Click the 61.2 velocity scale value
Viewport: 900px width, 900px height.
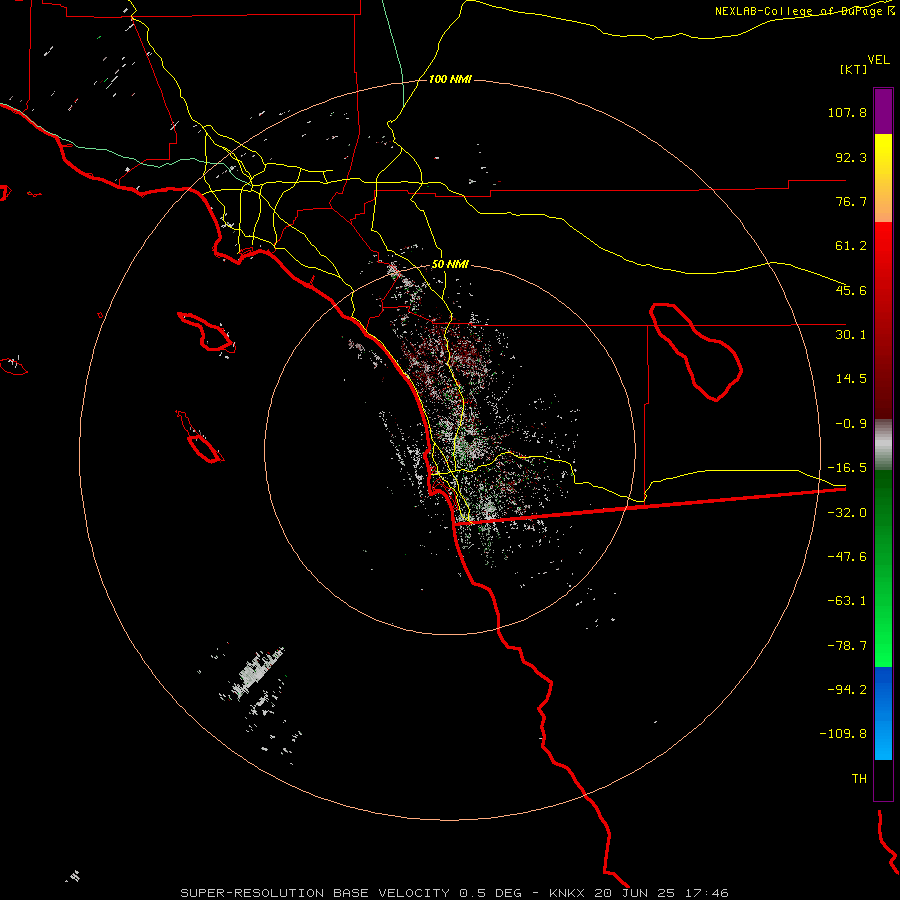point(851,246)
